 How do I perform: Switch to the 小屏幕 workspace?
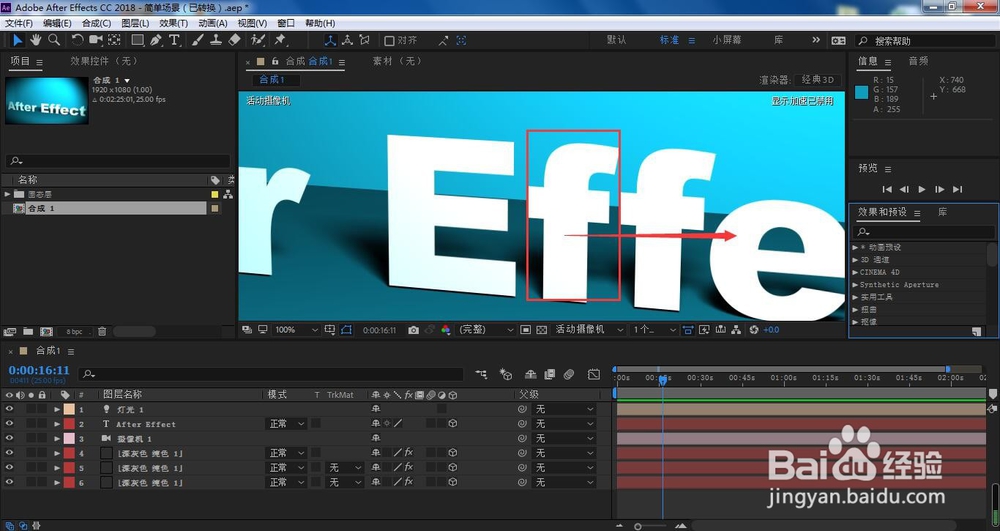[x=727, y=40]
